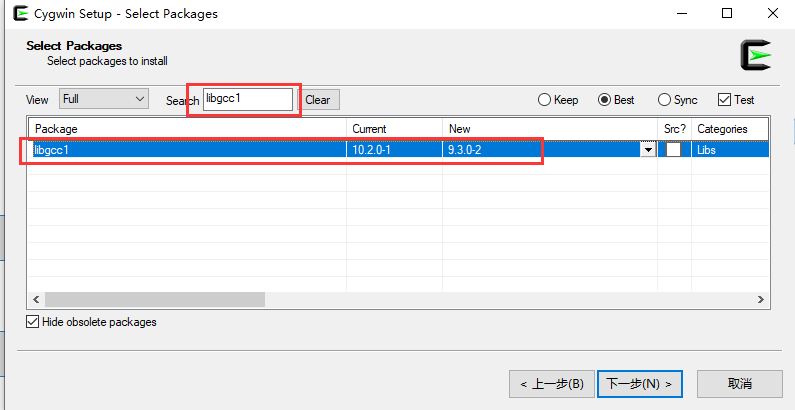The width and height of the screenshot is (795, 410).
Task: Click the Package column header
Action: 187,129
